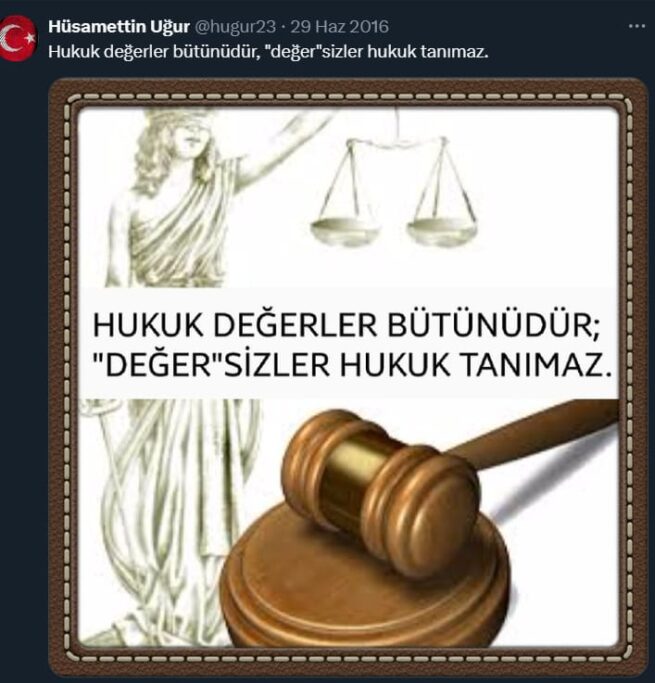Image resolution: width=655 pixels, height=683 pixels.
Task: Click the gavel's wooden handle
Action: coord(529,436)
